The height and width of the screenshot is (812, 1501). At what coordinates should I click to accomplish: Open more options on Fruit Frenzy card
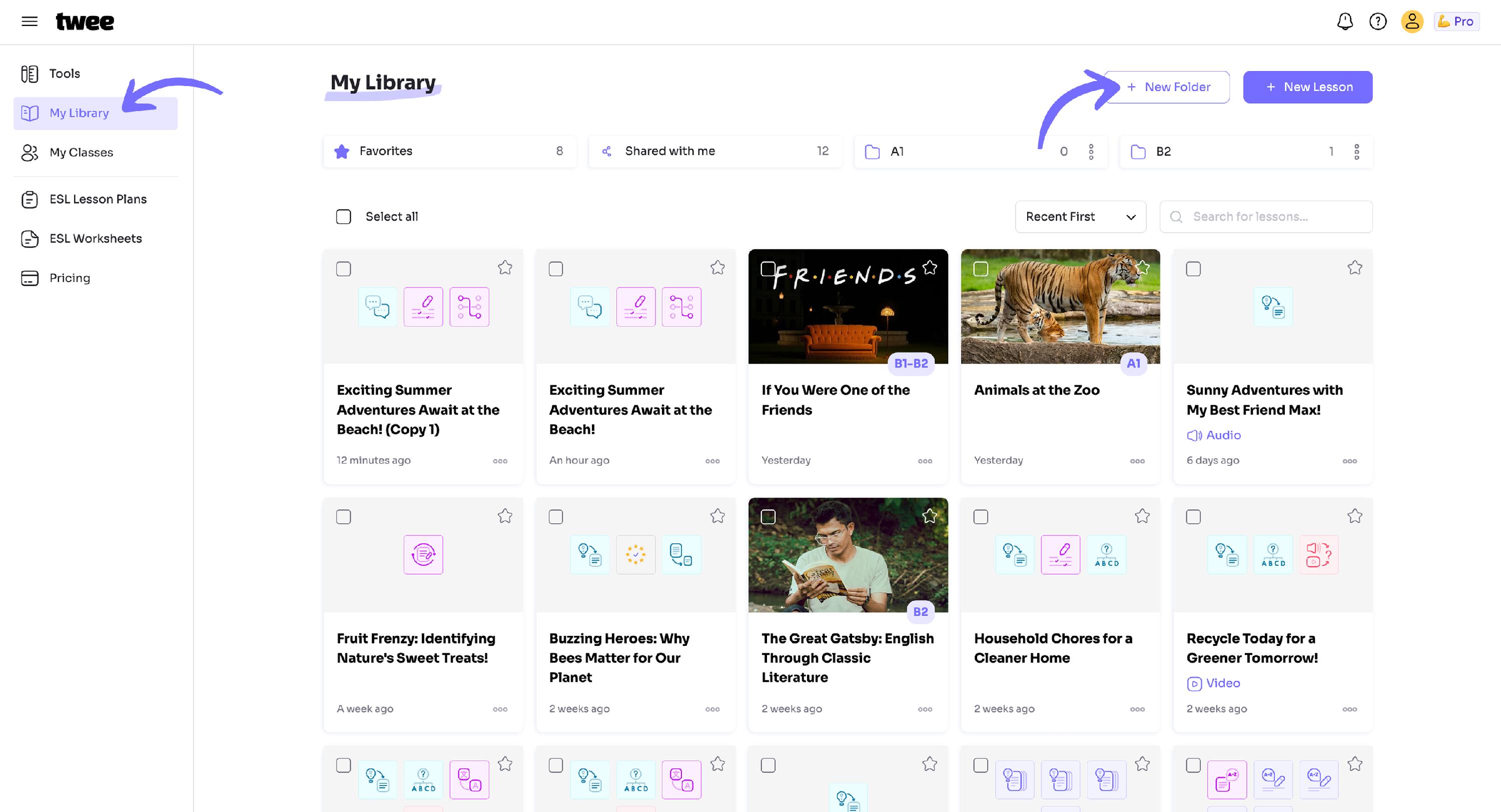coord(500,709)
